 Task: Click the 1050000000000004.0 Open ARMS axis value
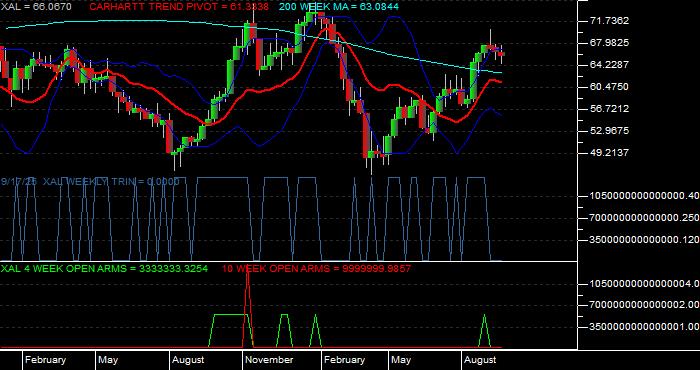(644, 284)
